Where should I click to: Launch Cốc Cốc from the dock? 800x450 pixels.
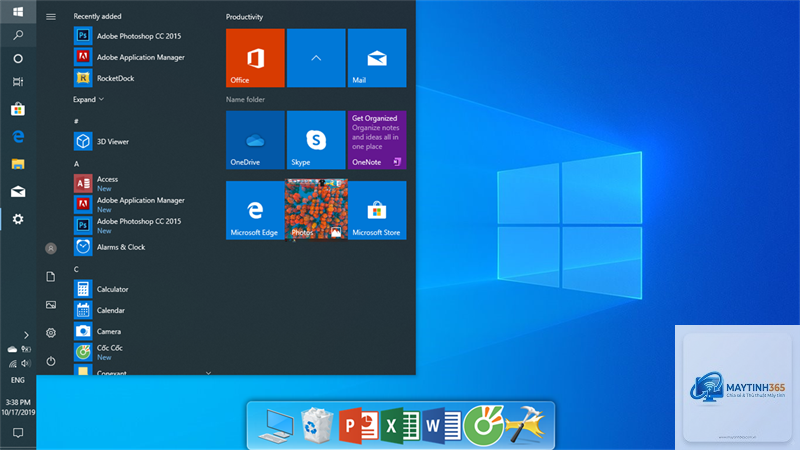(x=484, y=425)
